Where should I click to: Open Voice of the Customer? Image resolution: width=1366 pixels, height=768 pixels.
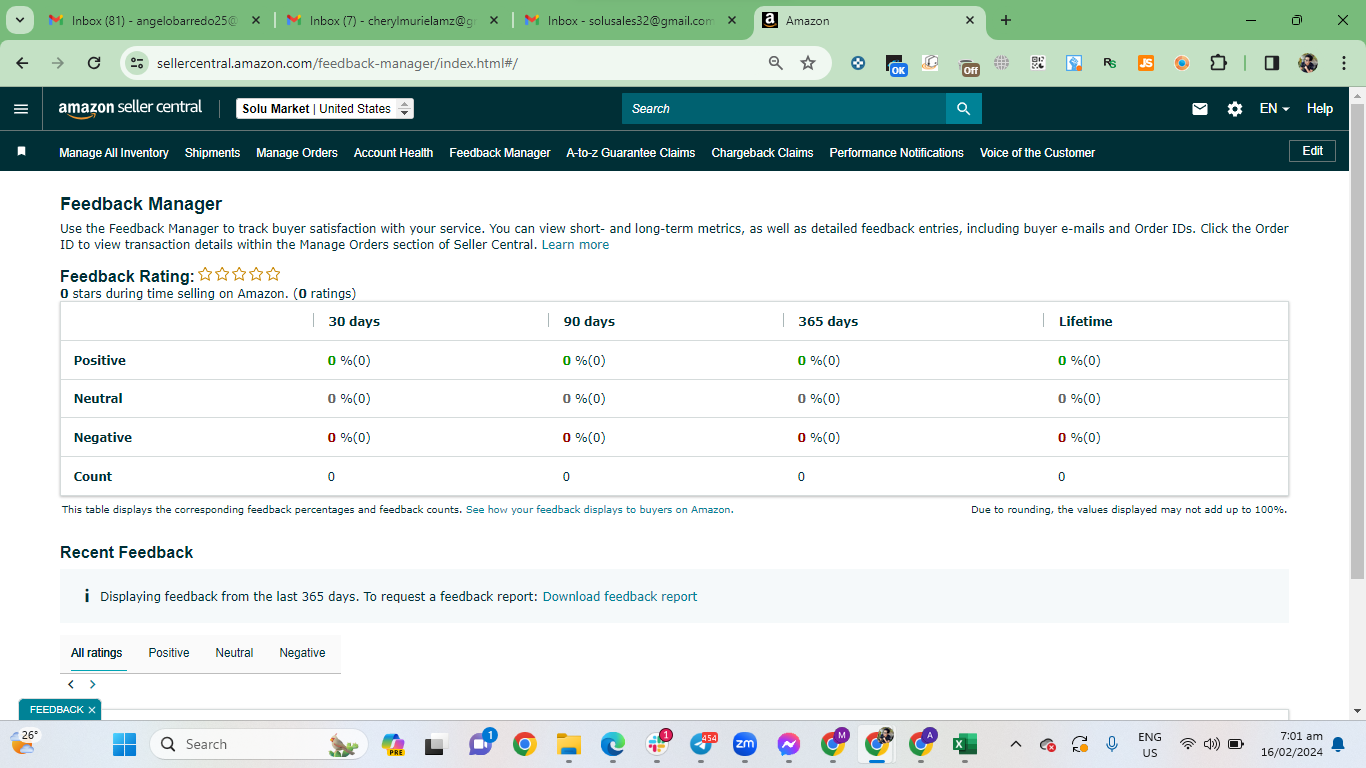tap(1037, 153)
